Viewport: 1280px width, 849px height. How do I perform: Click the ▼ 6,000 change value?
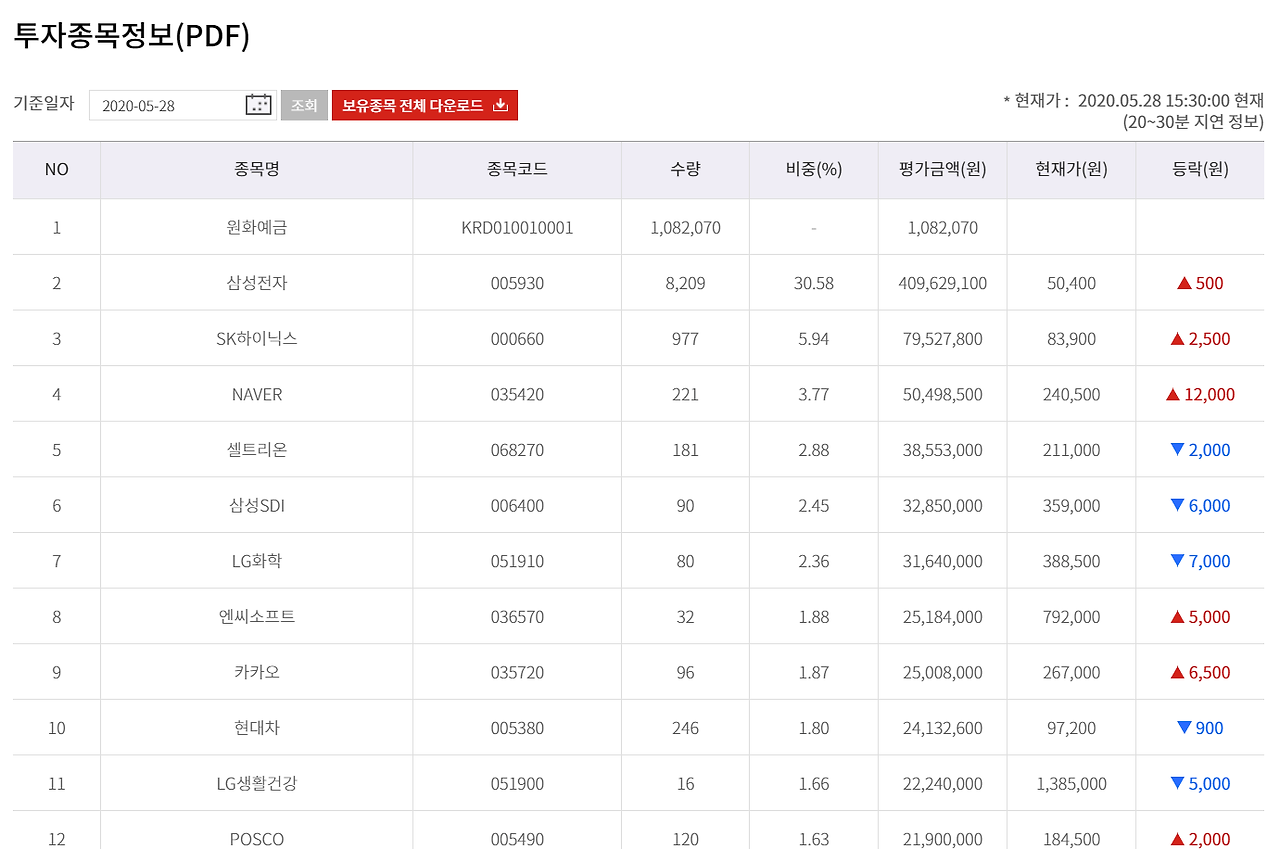[x=1200, y=506]
